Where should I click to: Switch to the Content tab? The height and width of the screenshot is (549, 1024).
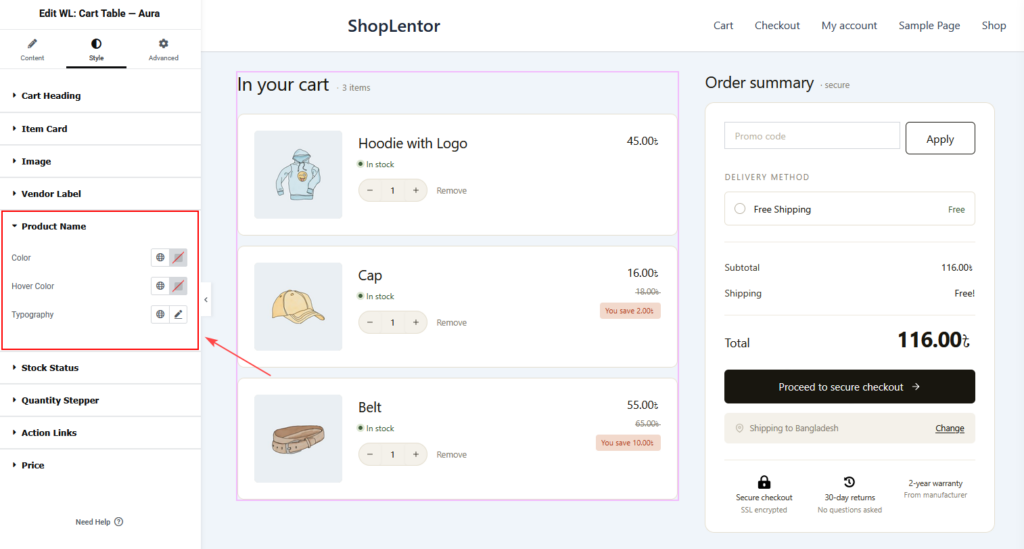tap(32, 49)
